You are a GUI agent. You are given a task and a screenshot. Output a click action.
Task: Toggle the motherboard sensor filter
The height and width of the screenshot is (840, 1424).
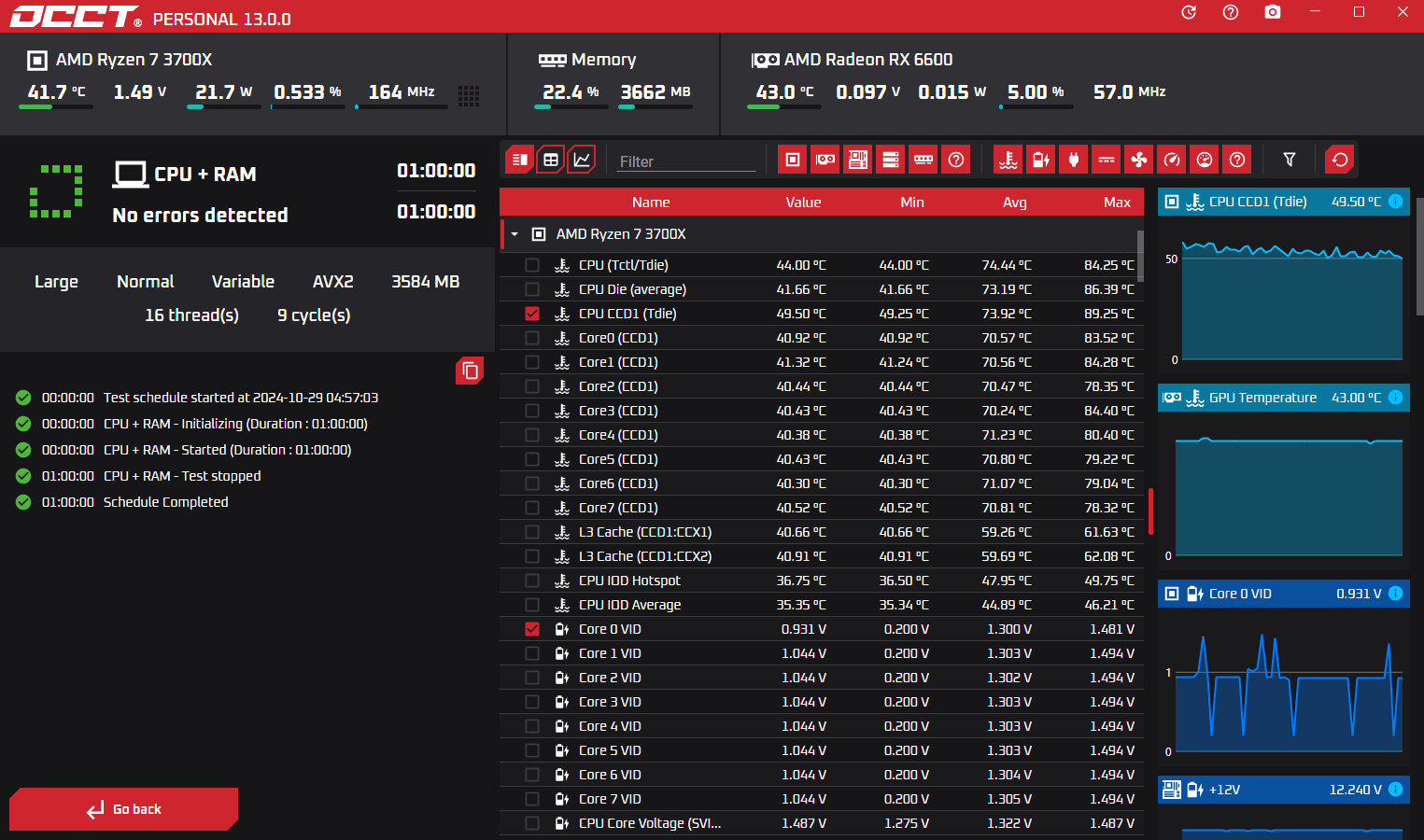(858, 160)
